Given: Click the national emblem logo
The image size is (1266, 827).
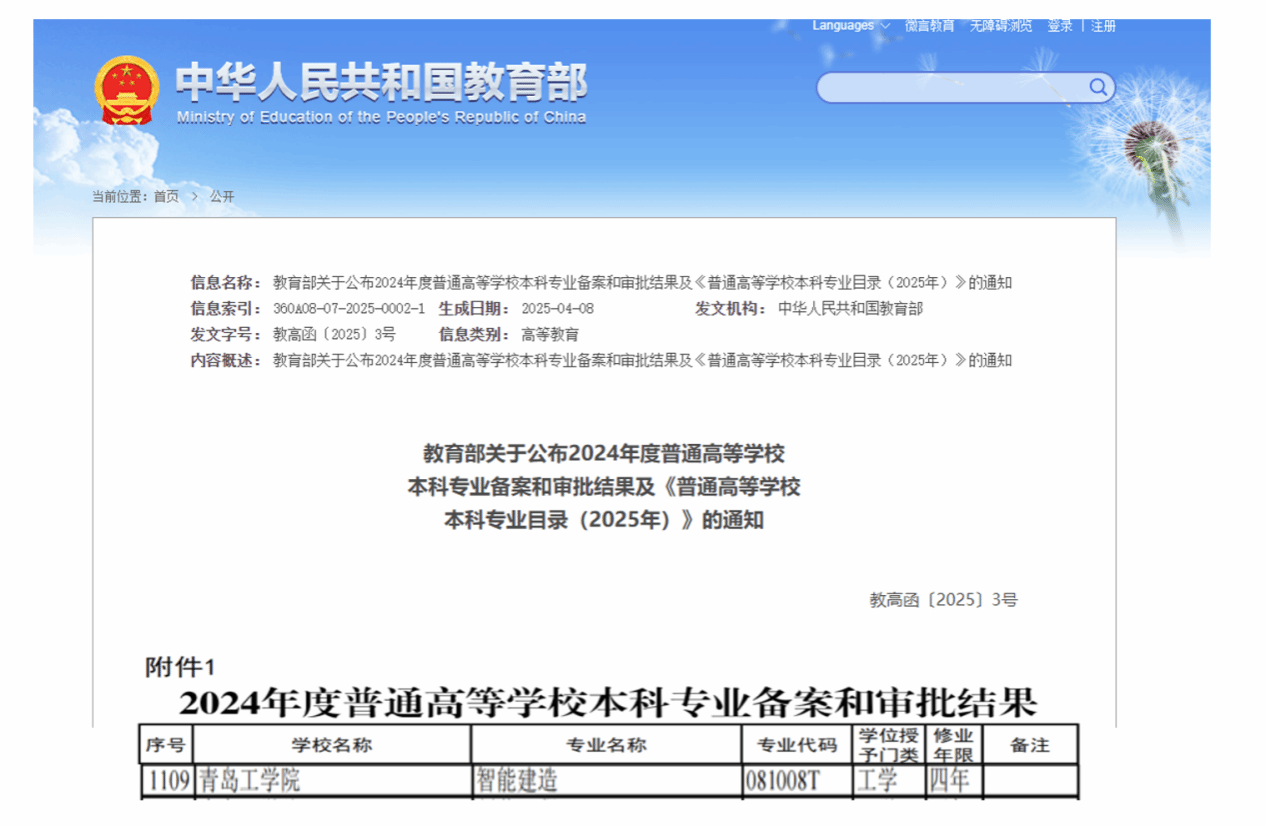Looking at the screenshot, I should pyautogui.click(x=126, y=91).
